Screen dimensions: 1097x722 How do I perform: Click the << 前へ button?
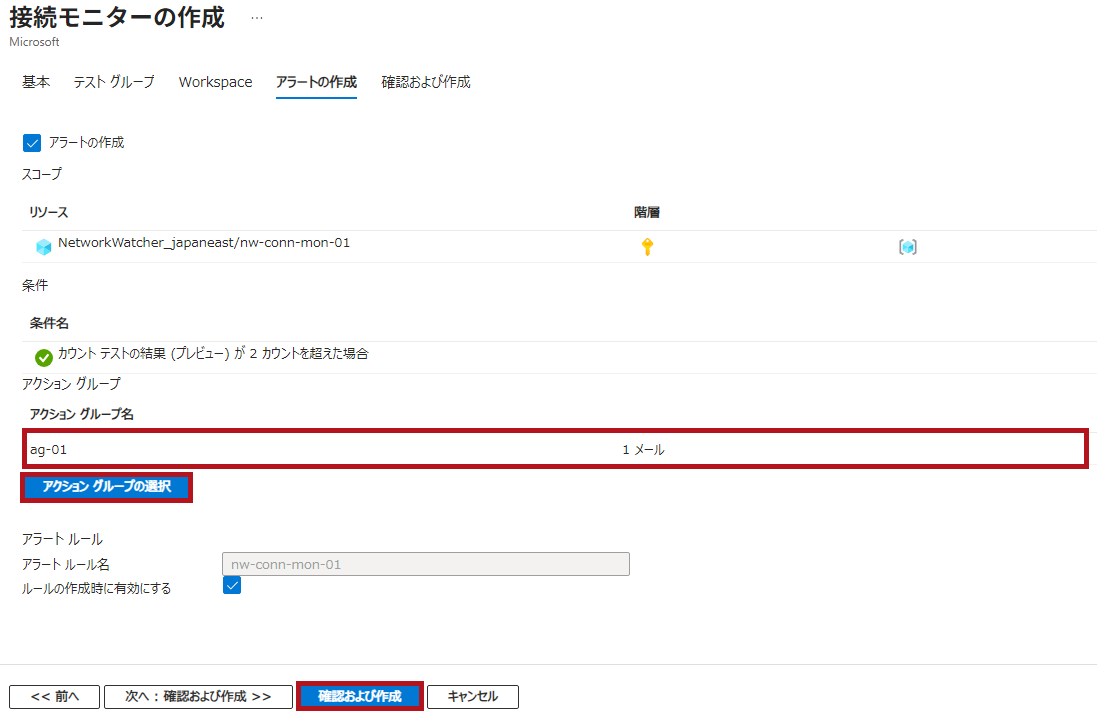[x=55, y=697]
